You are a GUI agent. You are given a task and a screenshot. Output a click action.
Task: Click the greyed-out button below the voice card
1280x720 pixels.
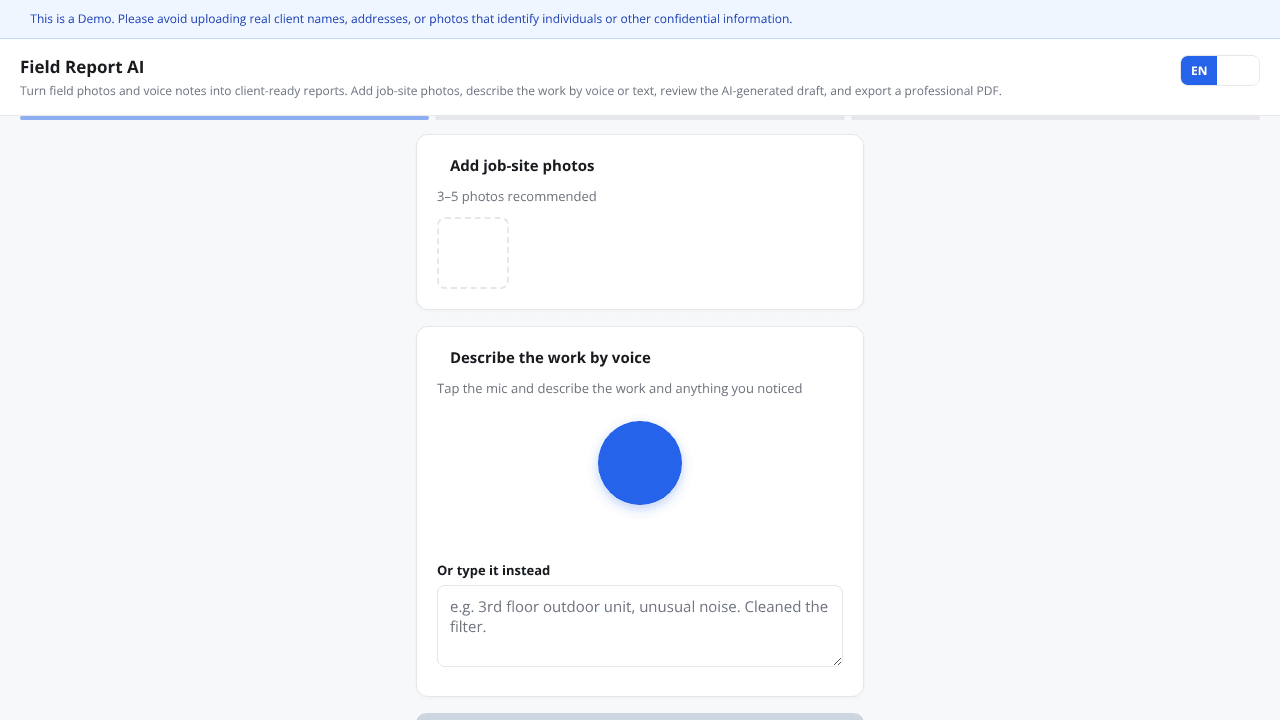pos(640,716)
